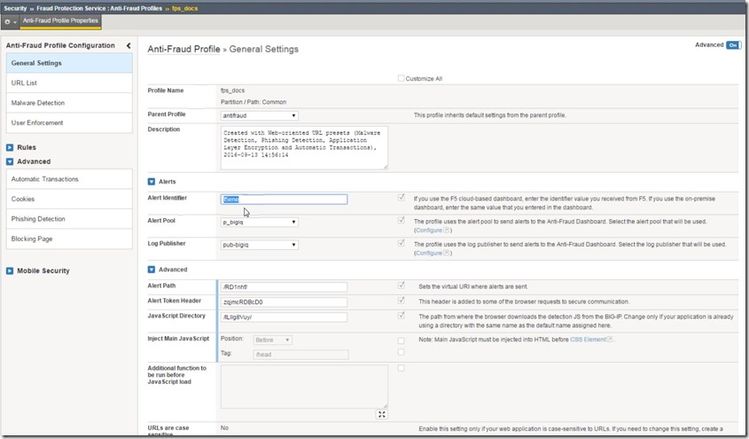Image resolution: width=749 pixels, height=439 pixels.
Task: Enable the Inject Main JavaScript checkbox
Action: [x=401, y=340]
